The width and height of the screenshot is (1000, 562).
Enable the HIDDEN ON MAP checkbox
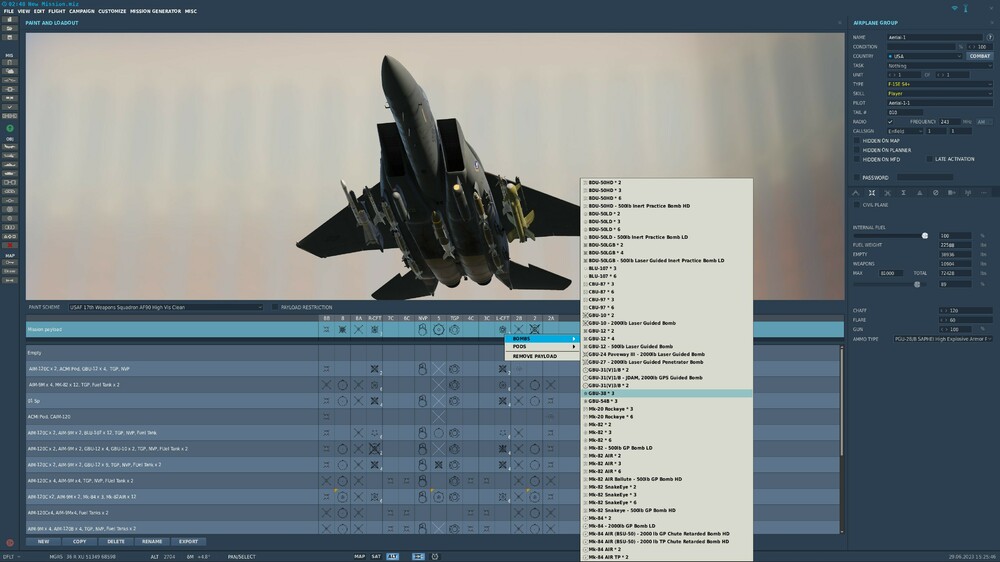click(857, 141)
